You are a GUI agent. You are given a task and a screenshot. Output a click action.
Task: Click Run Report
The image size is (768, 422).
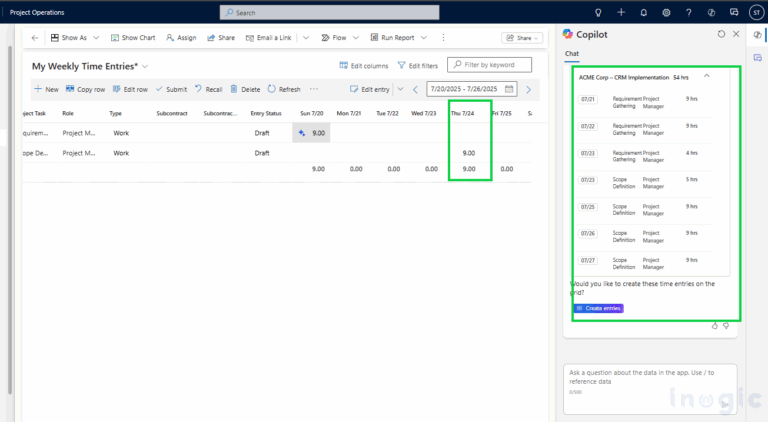pos(392,38)
